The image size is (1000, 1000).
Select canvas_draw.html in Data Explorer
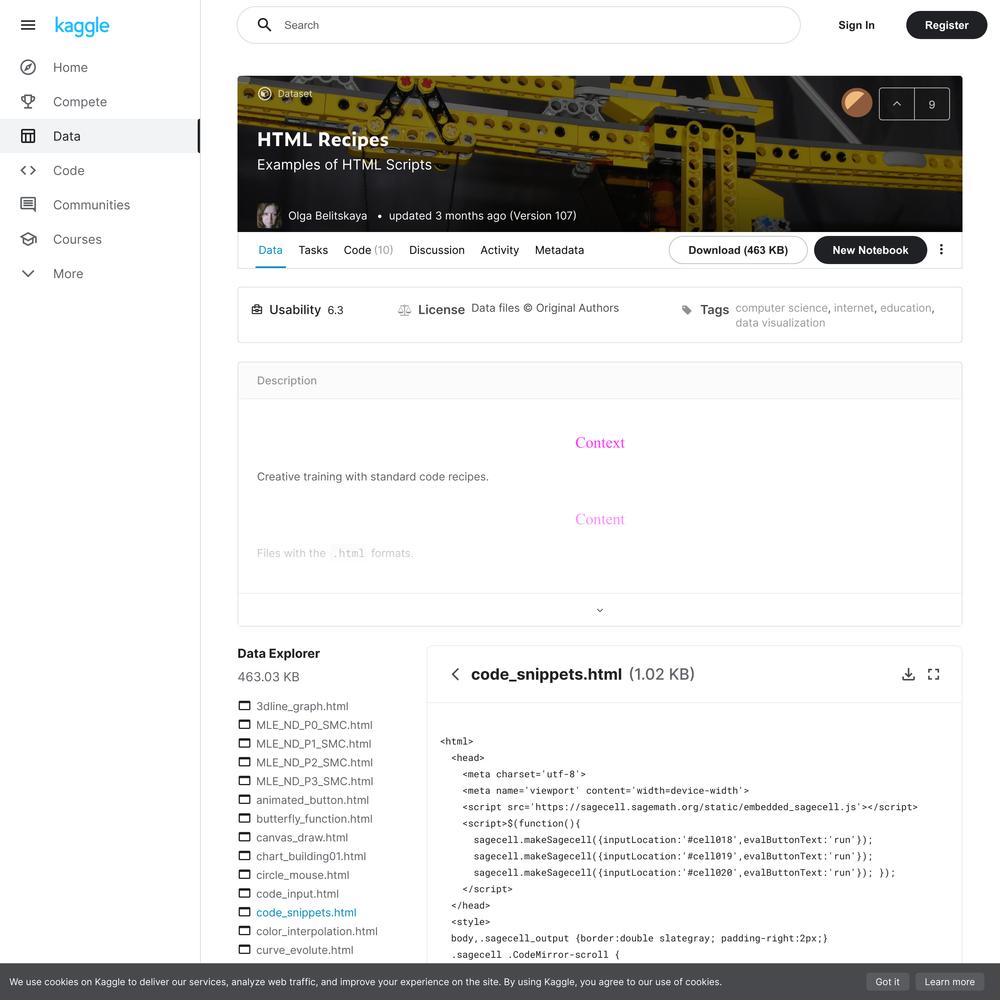pos(302,837)
